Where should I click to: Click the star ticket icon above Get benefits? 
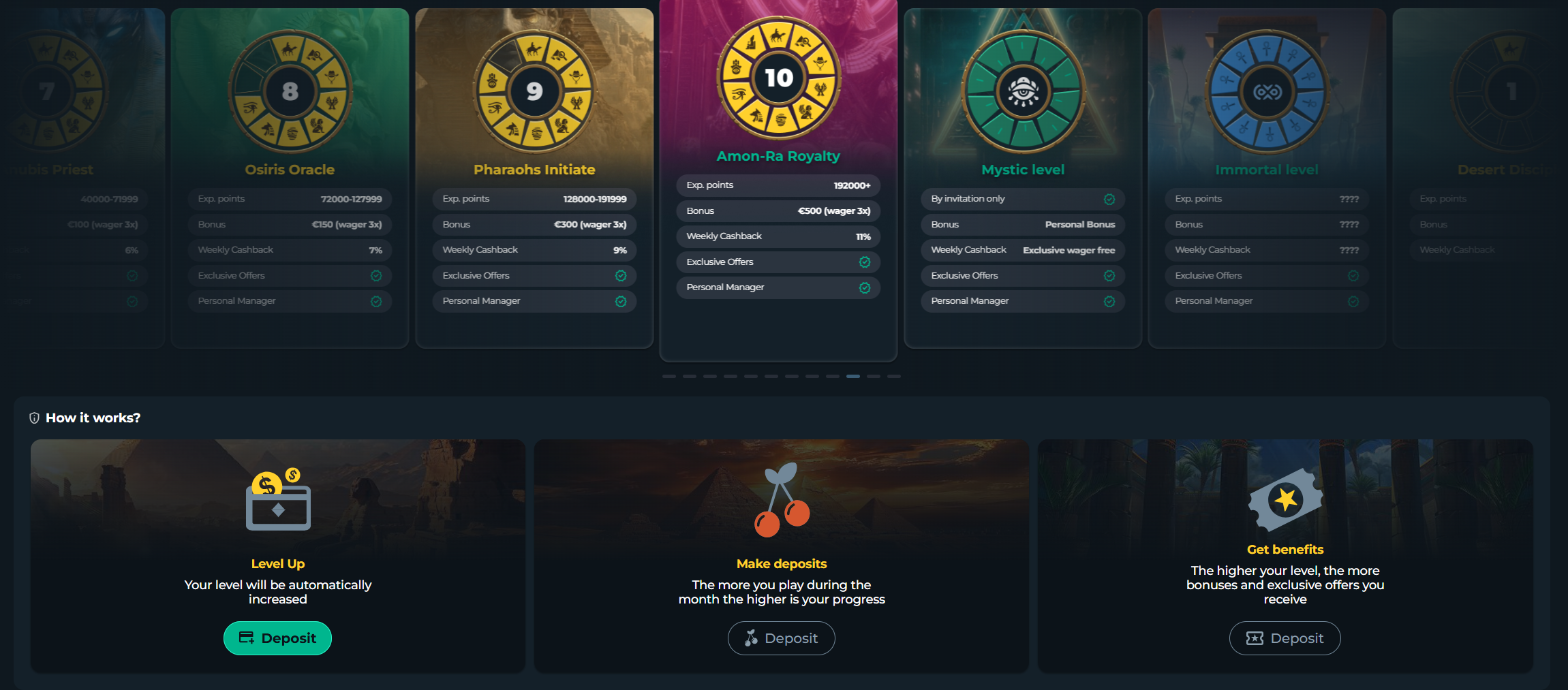(x=1285, y=499)
